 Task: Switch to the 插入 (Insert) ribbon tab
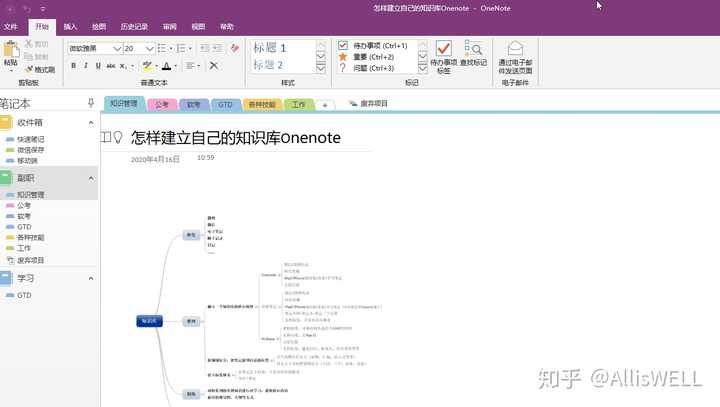[x=70, y=27]
